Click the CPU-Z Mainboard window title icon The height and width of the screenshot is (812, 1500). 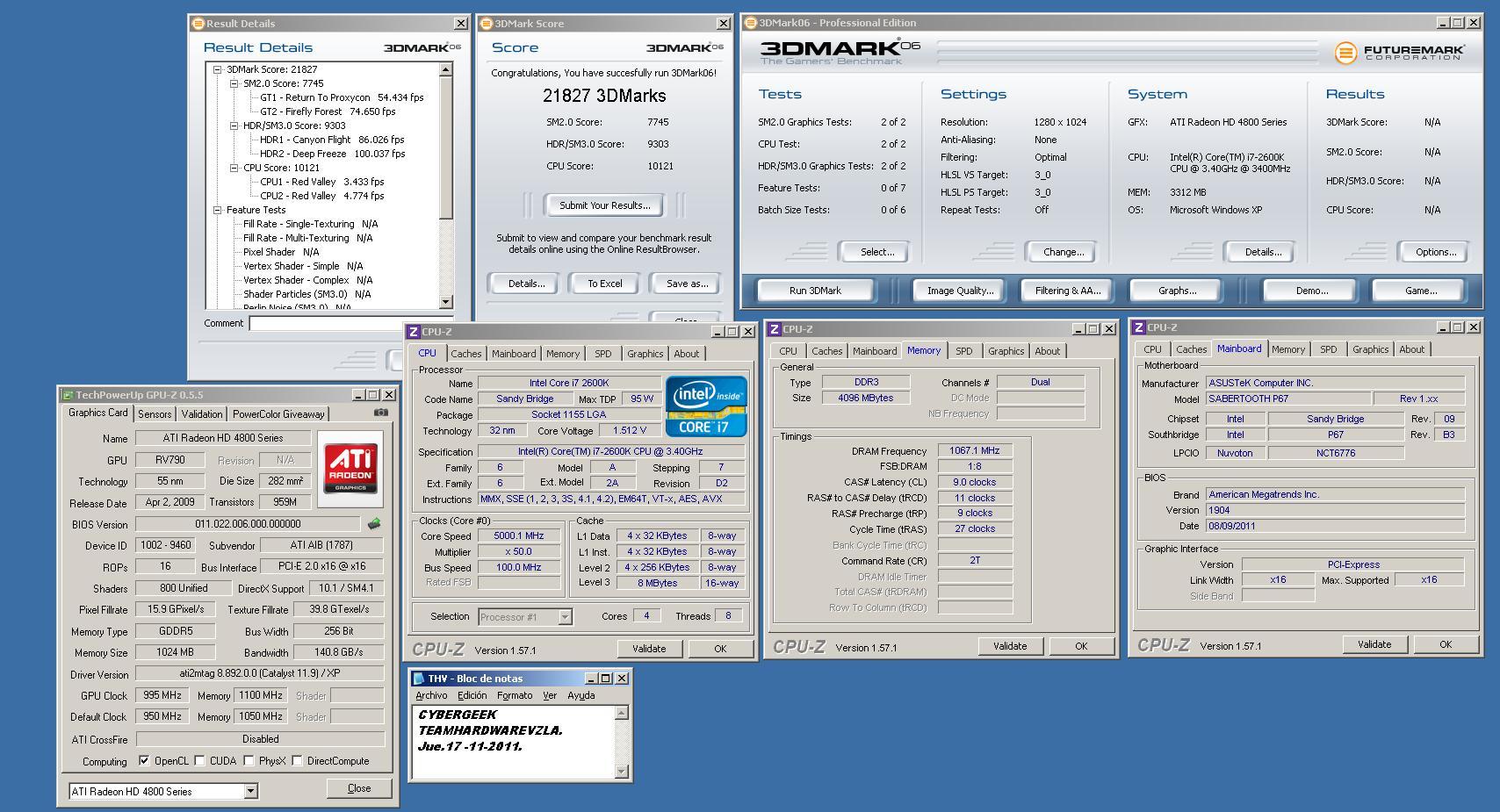click(x=1139, y=327)
